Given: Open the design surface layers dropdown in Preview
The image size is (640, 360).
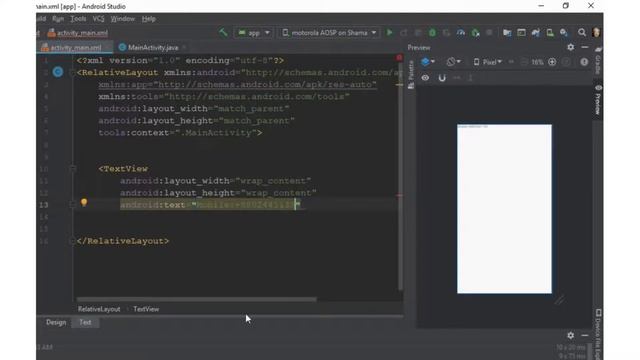Looking at the screenshot, I should tap(427, 62).
